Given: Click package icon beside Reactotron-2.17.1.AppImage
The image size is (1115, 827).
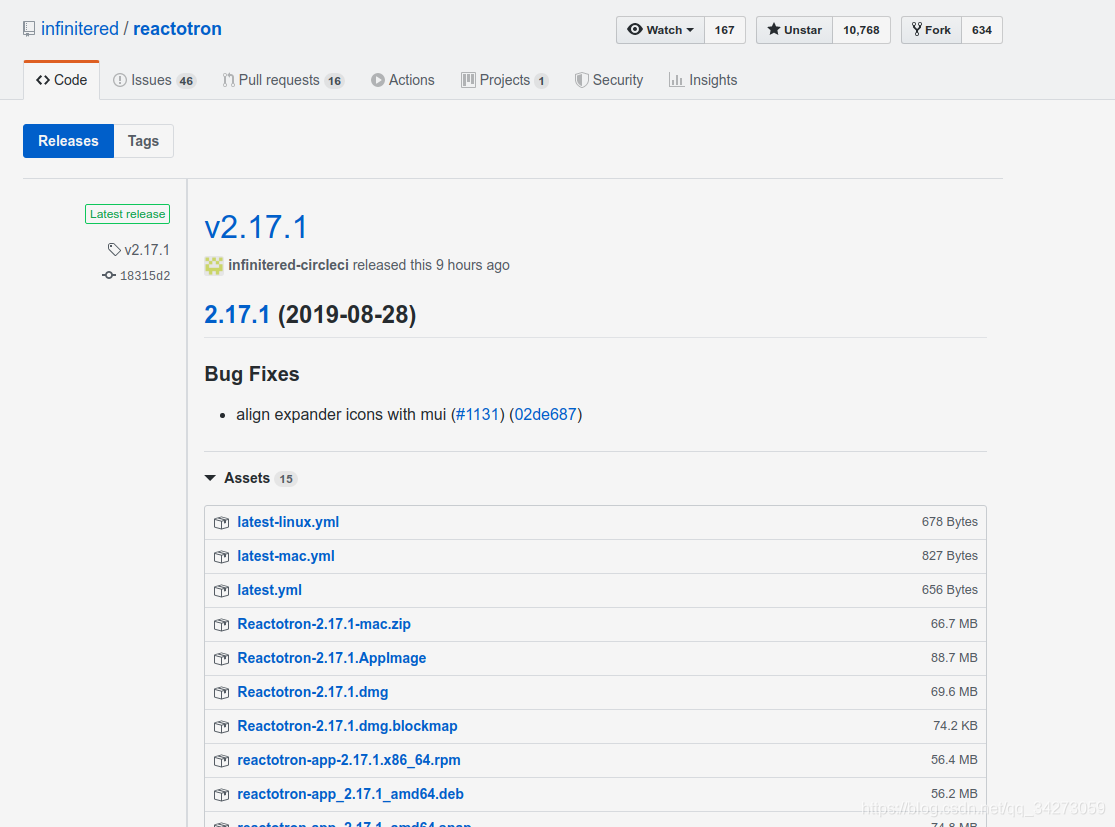Looking at the screenshot, I should pyautogui.click(x=222, y=659).
